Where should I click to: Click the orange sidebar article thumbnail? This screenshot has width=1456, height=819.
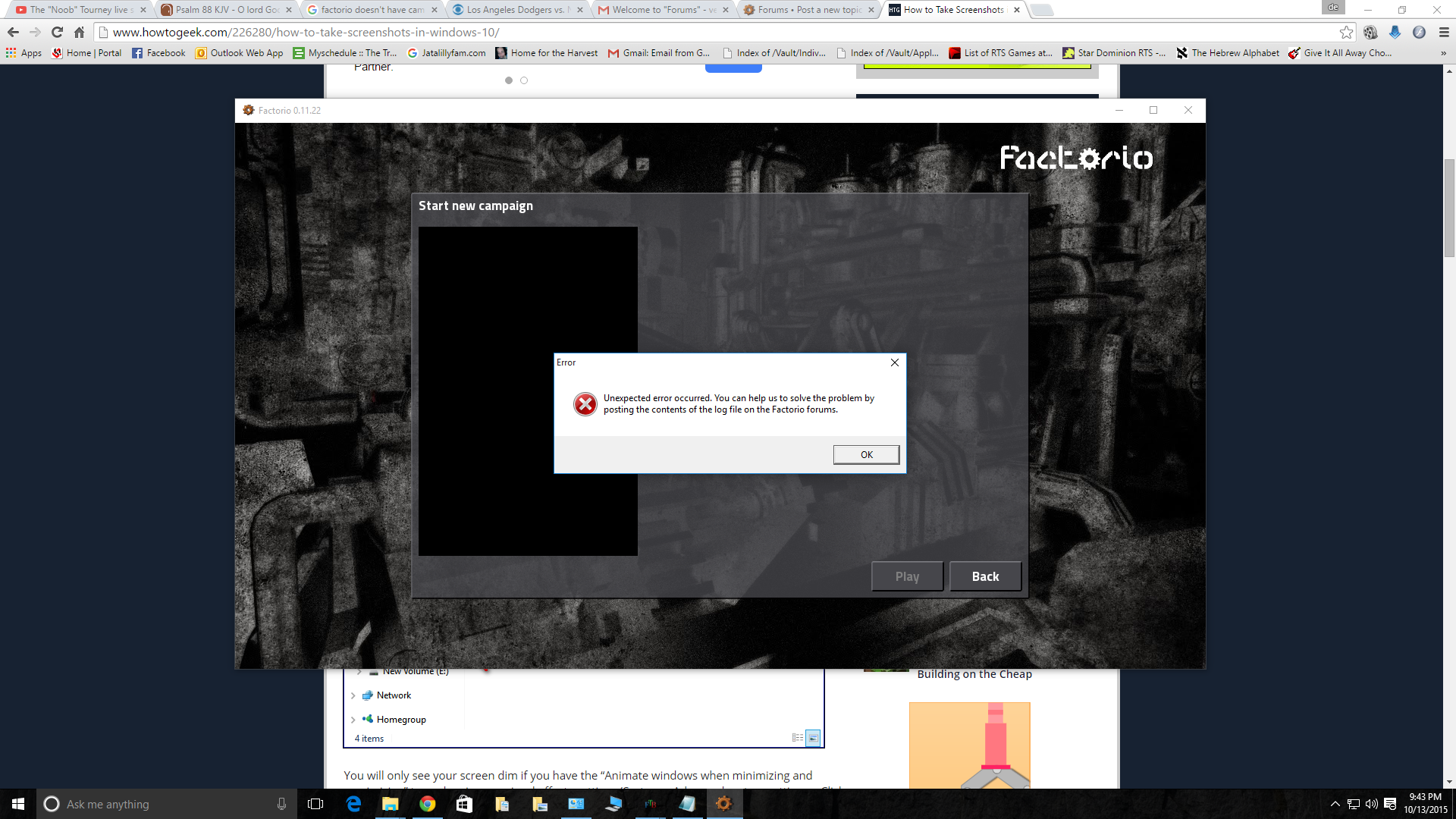click(x=969, y=745)
